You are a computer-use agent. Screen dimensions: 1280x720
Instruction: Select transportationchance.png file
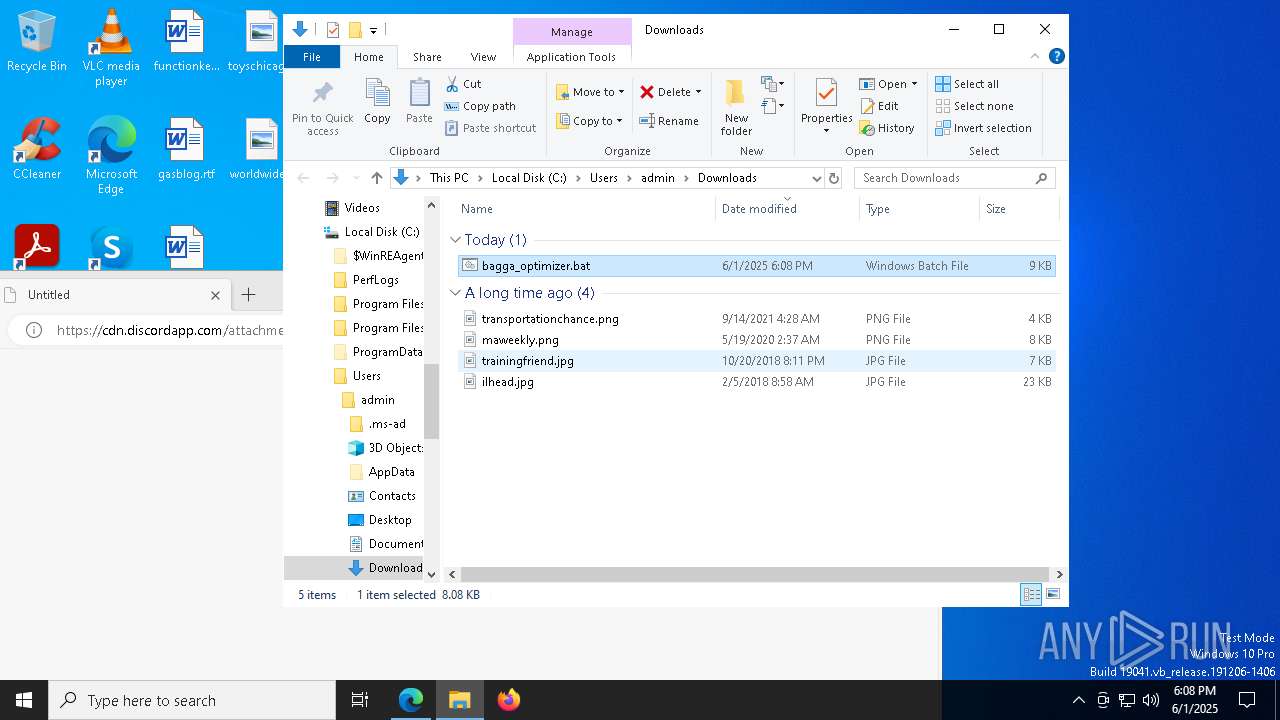[756, 319]
